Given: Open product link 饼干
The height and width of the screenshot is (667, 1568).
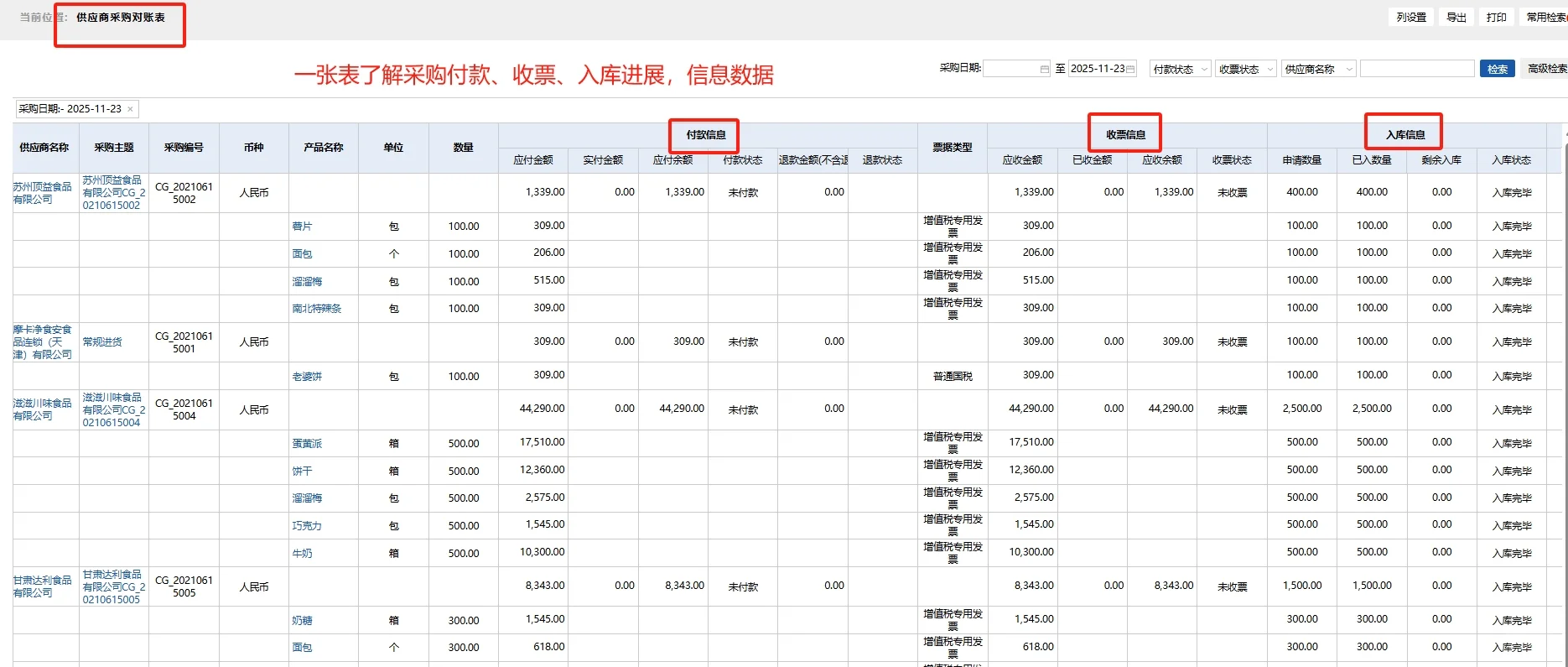Looking at the screenshot, I should click(x=302, y=472).
